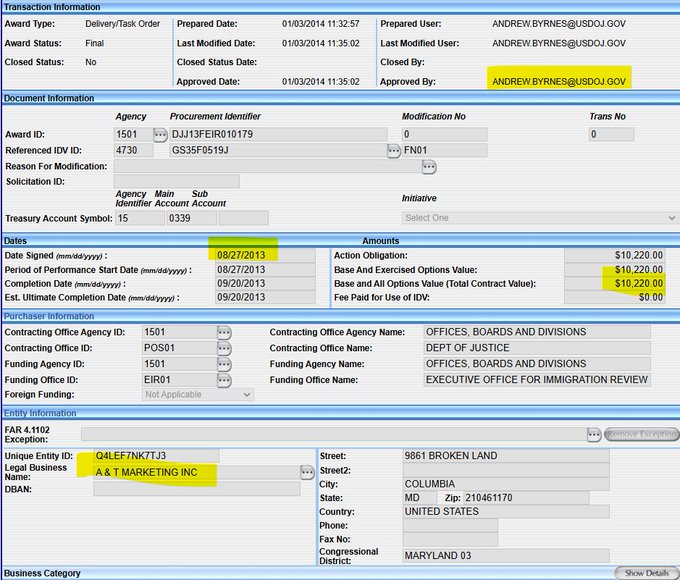Click ellipsis button for Reason For Modification
680x580 pixels.
coord(429,166)
